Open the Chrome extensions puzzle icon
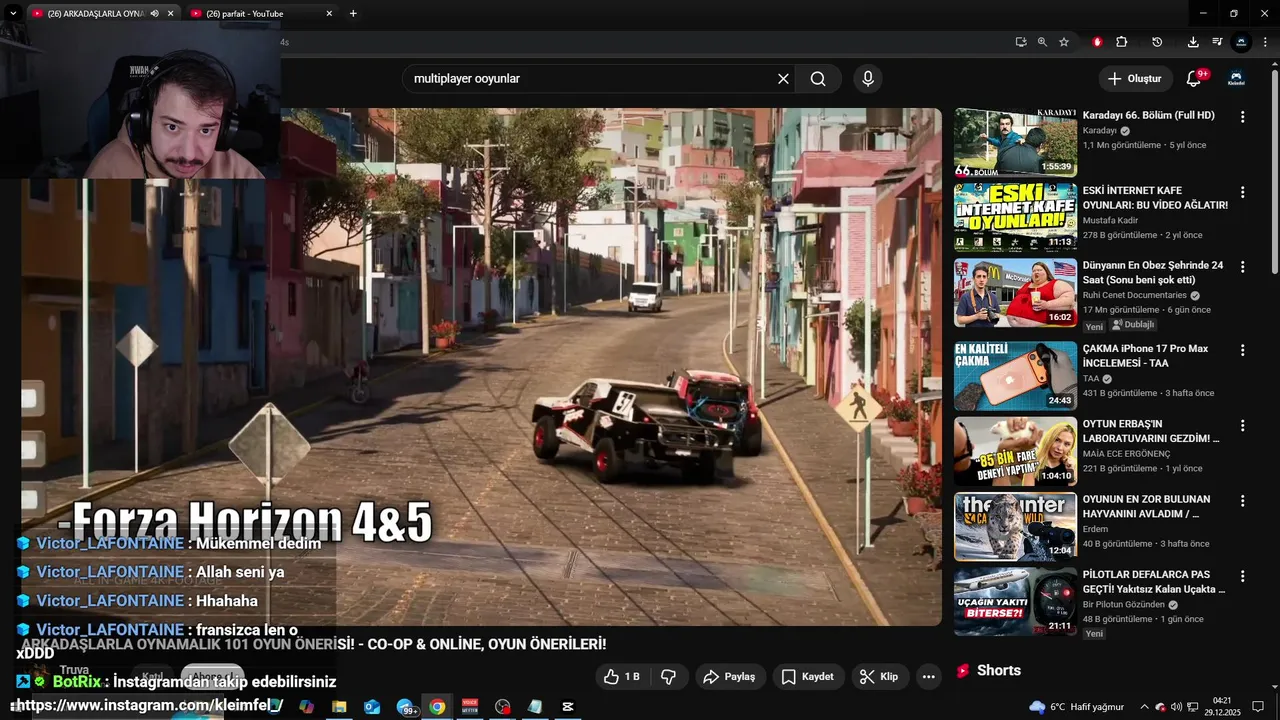Viewport: 1280px width, 720px height. [x=1122, y=42]
